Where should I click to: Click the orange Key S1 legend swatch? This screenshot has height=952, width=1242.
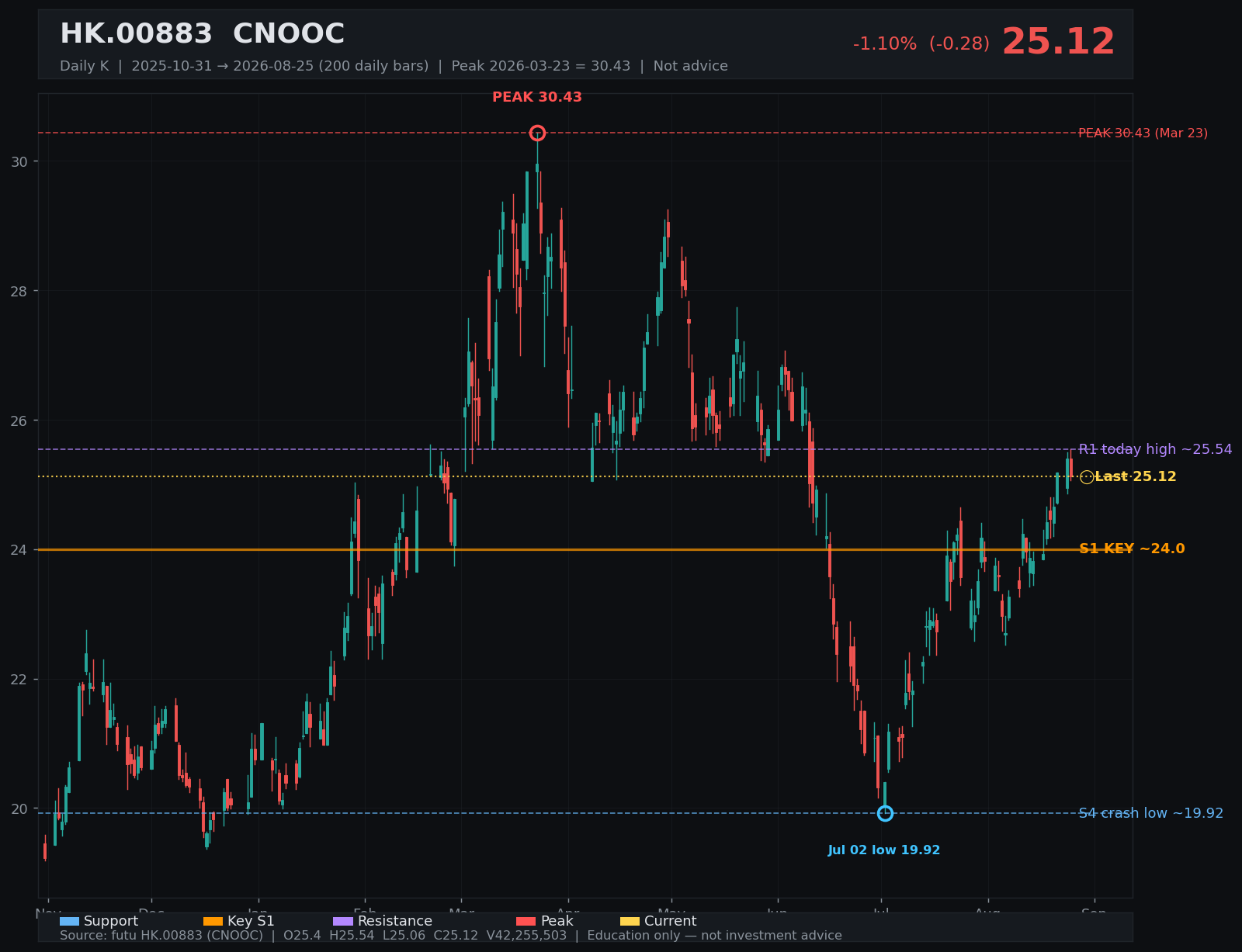(x=213, y=921)
